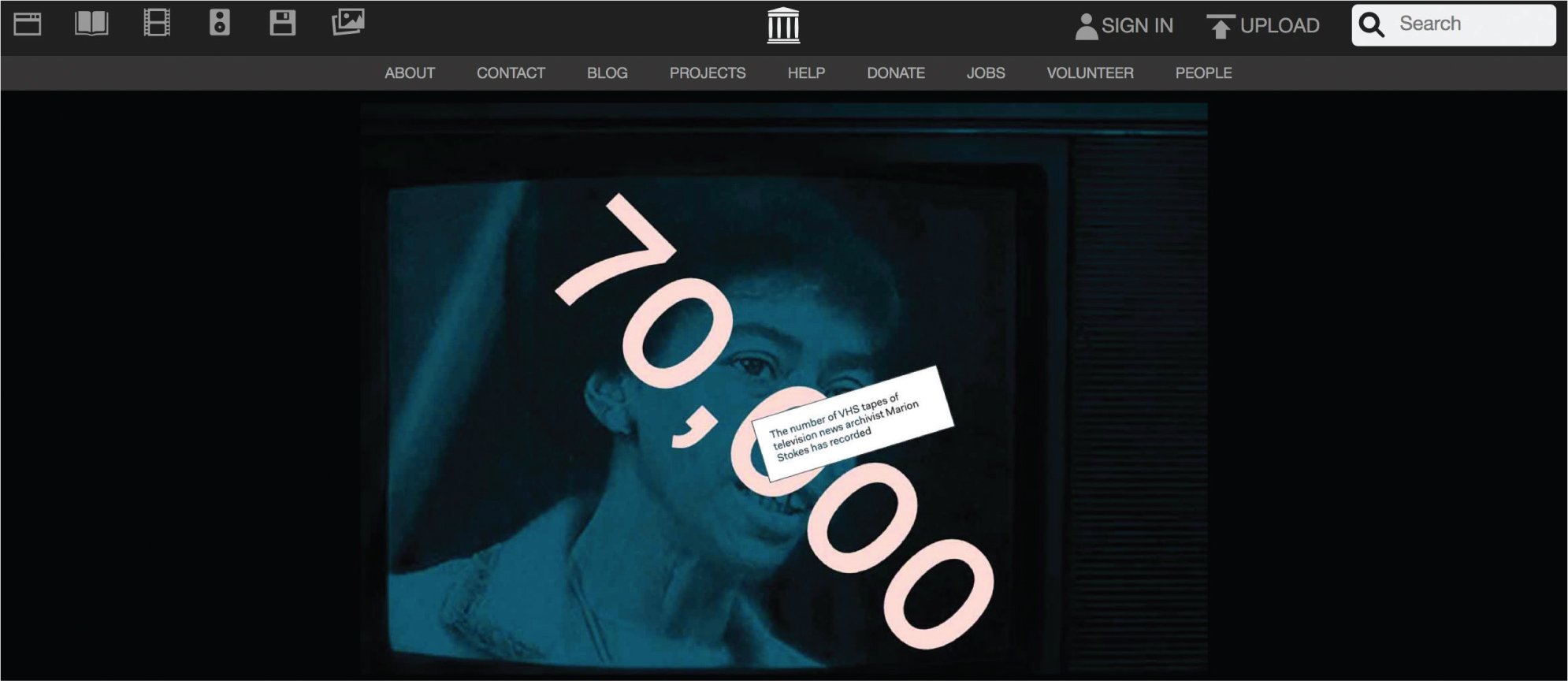Image resolution: width=1568 pixels, height=681 pixels.
Task: Click the Sign In user icon
Action: coord(1086,26)
